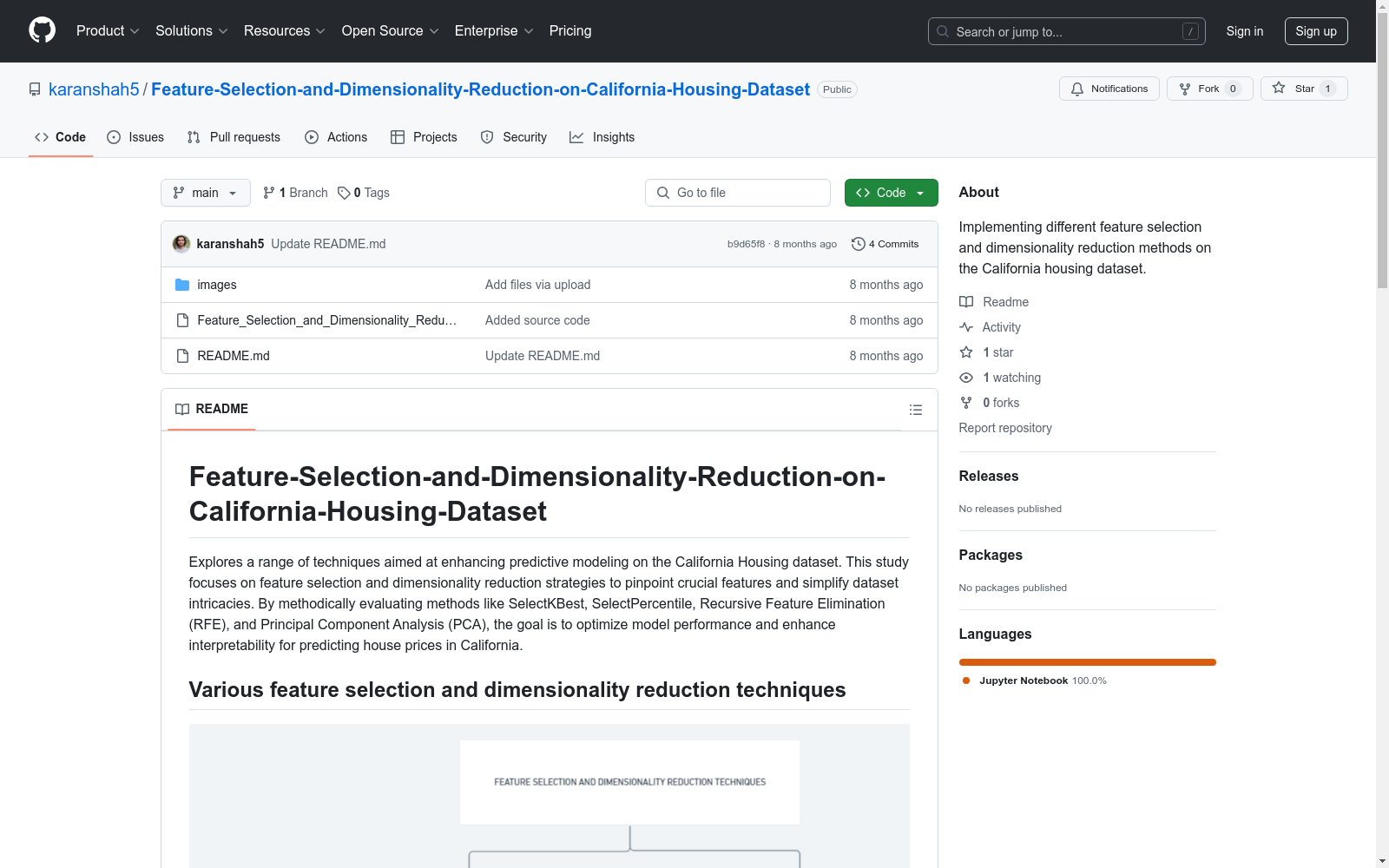Open karanshah5 profile link in breadcrumb
The width and height of the screenshot is (1389, 868).
click(x=94, y=89)
